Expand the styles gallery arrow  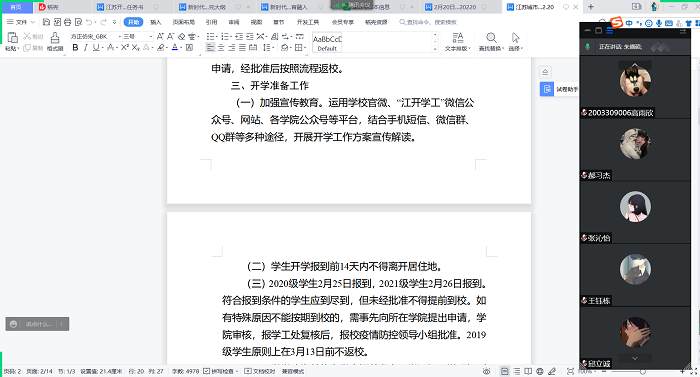(435, 49)
